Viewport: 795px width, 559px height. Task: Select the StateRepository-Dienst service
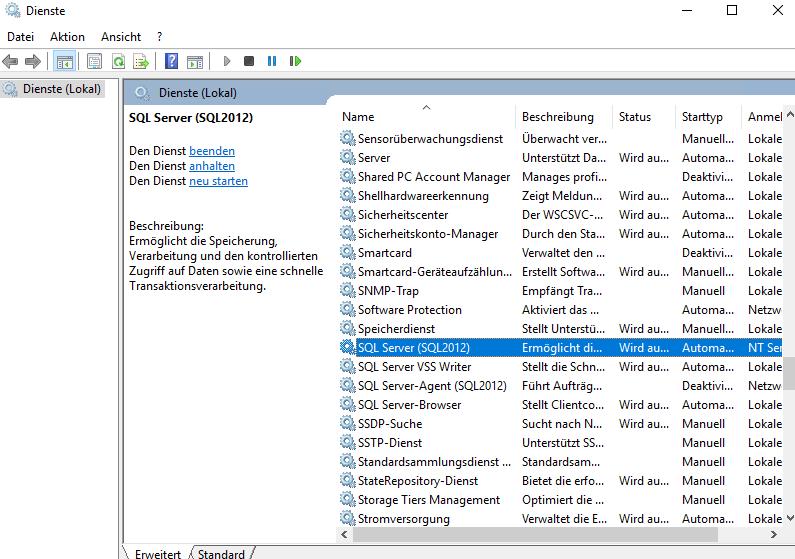pyautogui.click(x=560, y=480)
